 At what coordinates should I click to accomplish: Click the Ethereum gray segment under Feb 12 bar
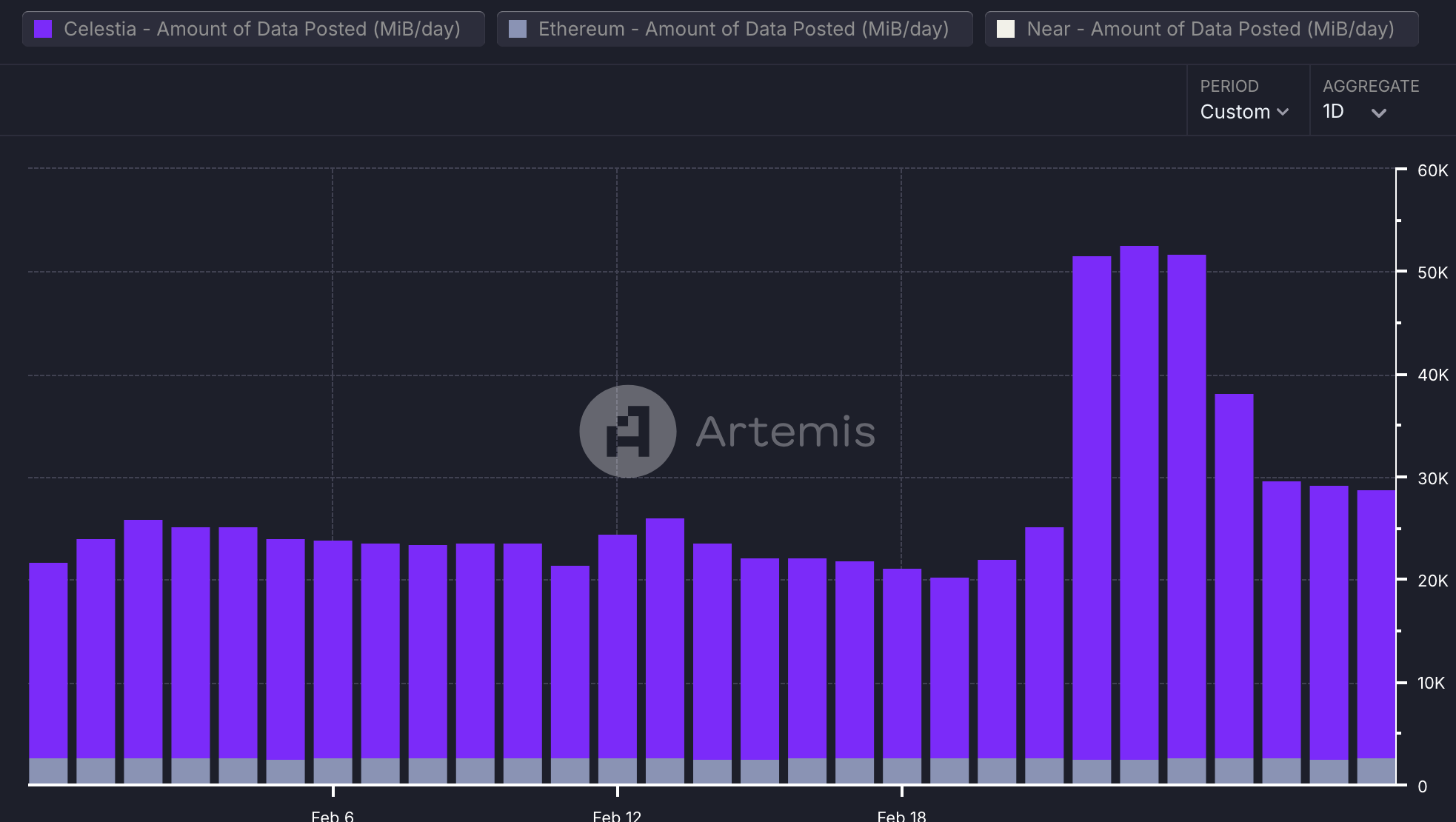617,771
